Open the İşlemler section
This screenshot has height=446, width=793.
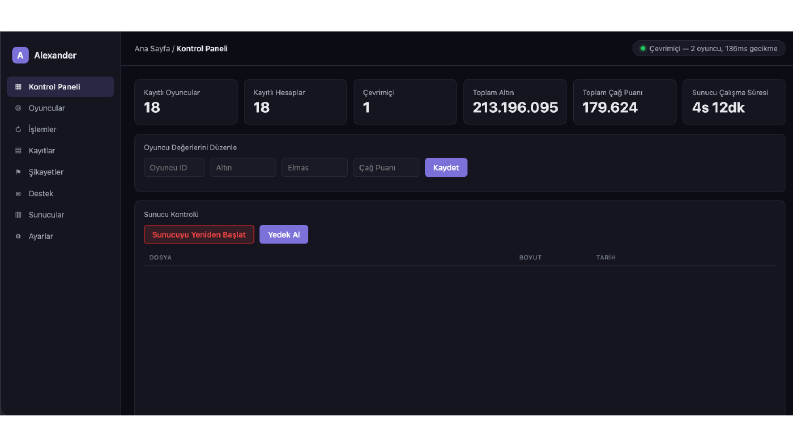(x=60, y=129)
